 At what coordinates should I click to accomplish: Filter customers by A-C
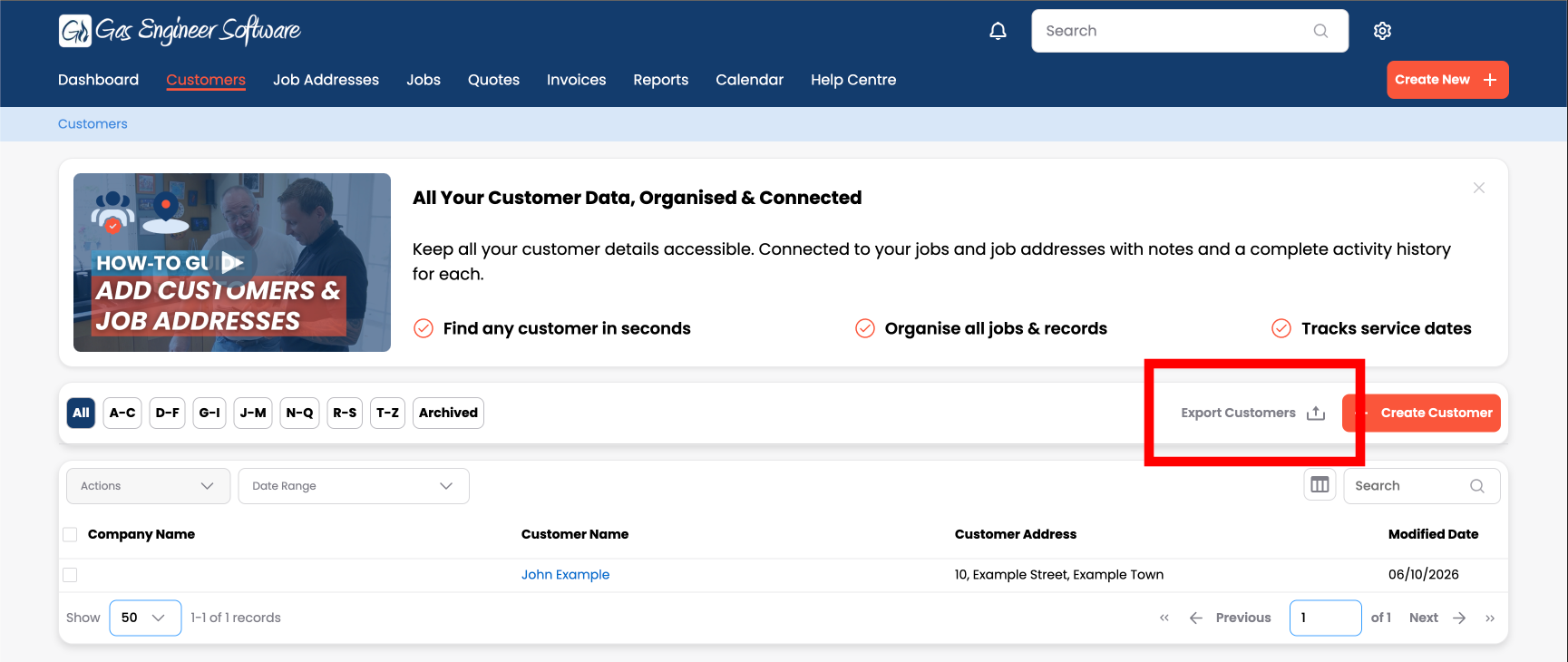pyautogui.click(x=122, y=413)
